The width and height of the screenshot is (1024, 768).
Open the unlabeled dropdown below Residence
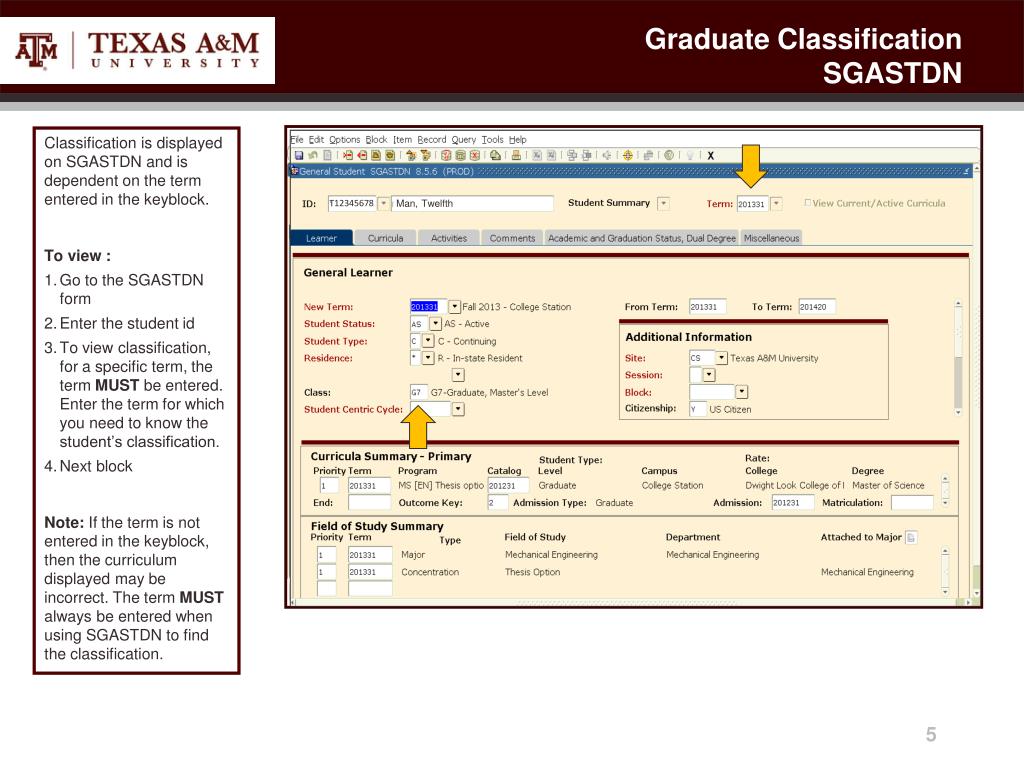pos(458,375)
